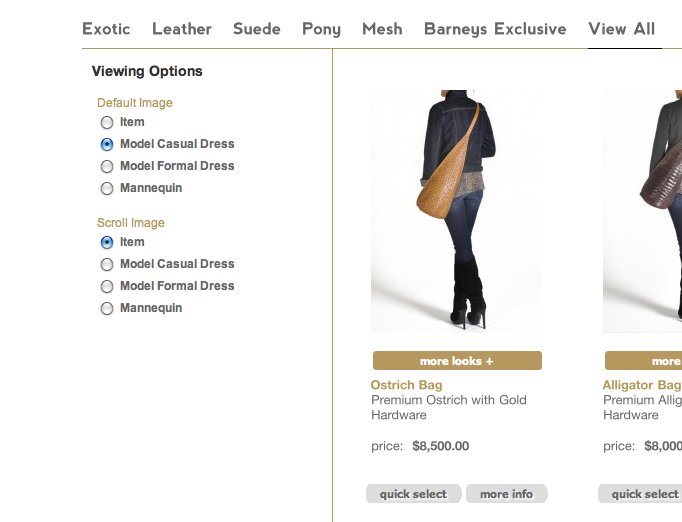
Task: Open the Suede category tab
Action: point(257,29)
